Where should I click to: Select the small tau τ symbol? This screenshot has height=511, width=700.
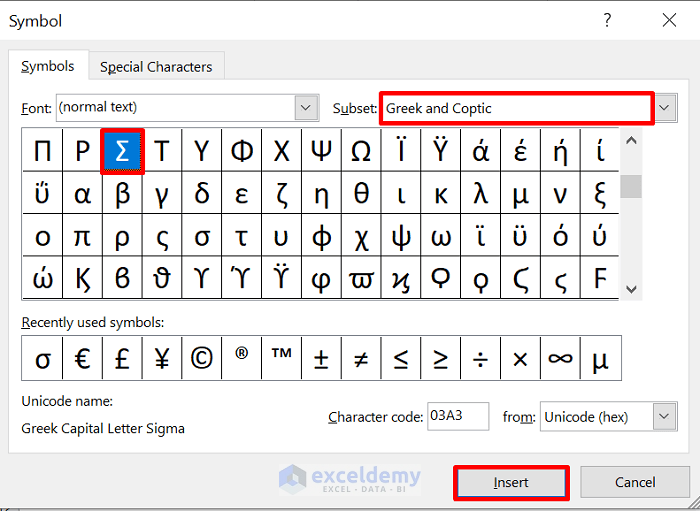tap(242, 236)
